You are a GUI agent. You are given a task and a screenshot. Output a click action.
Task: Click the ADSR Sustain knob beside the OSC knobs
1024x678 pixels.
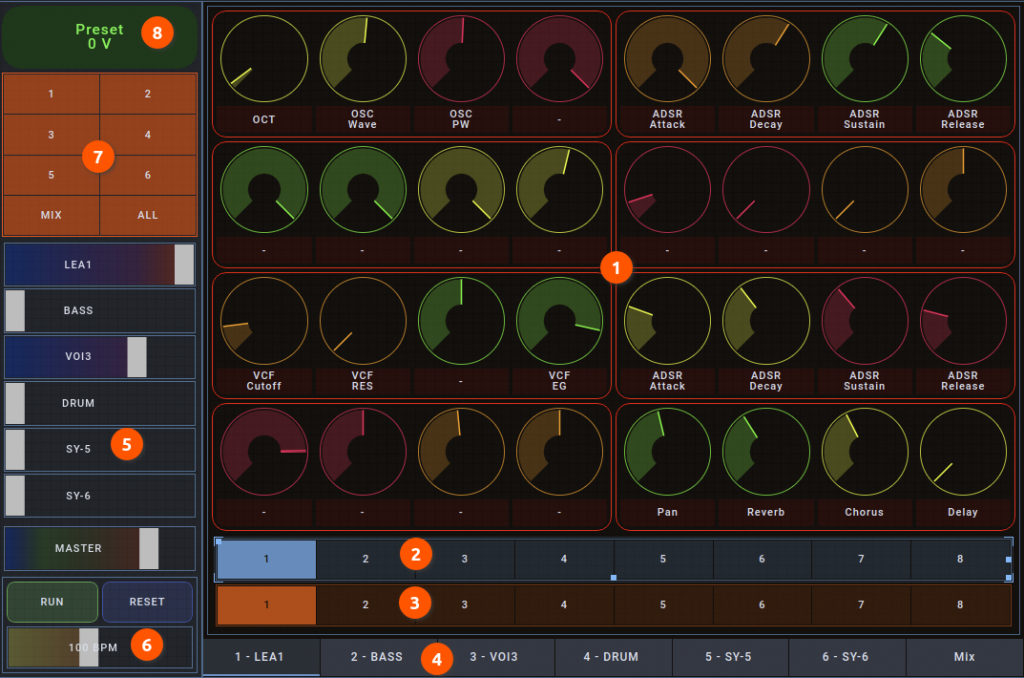click(x=865, y=59)
